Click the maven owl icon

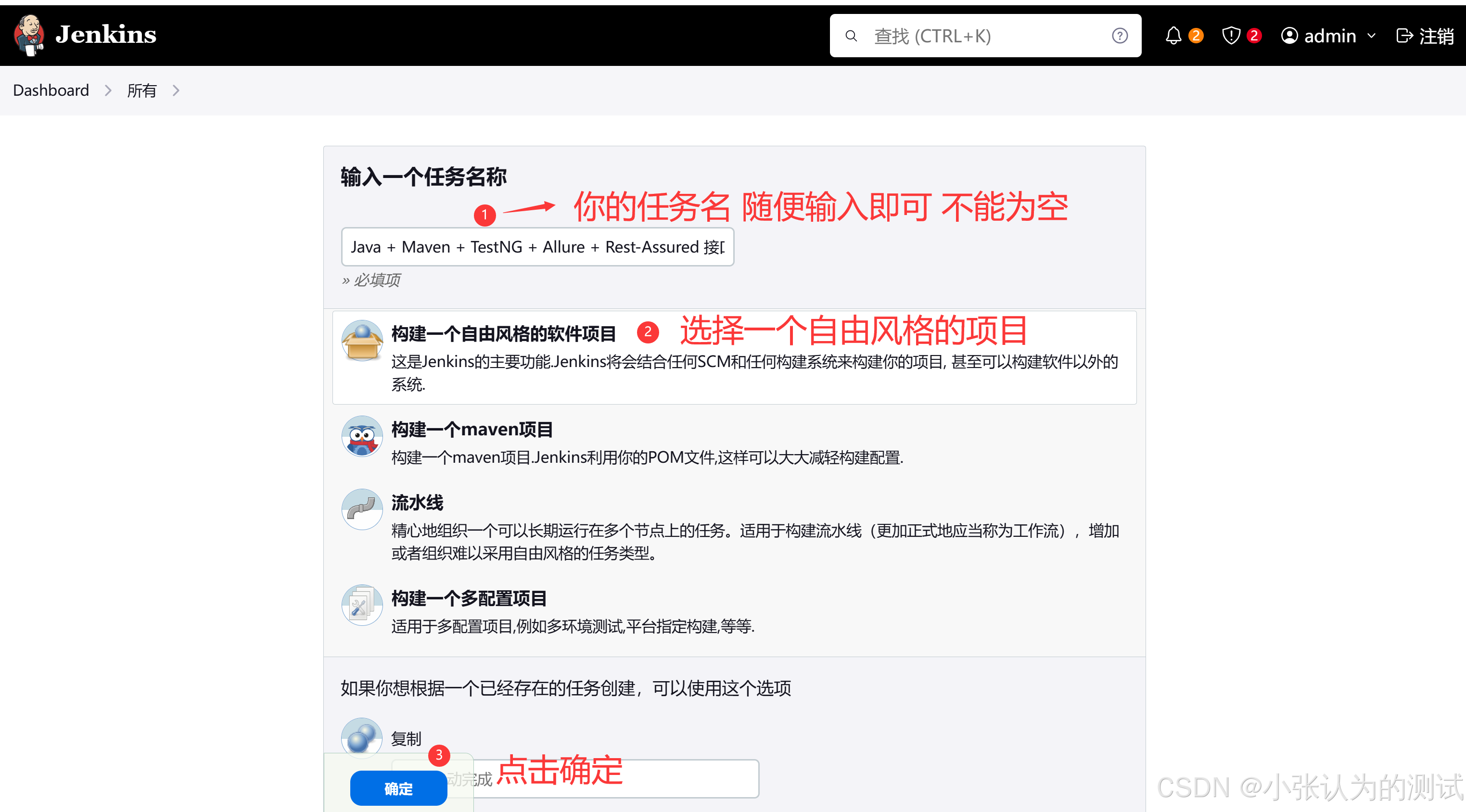coord(362,436)
